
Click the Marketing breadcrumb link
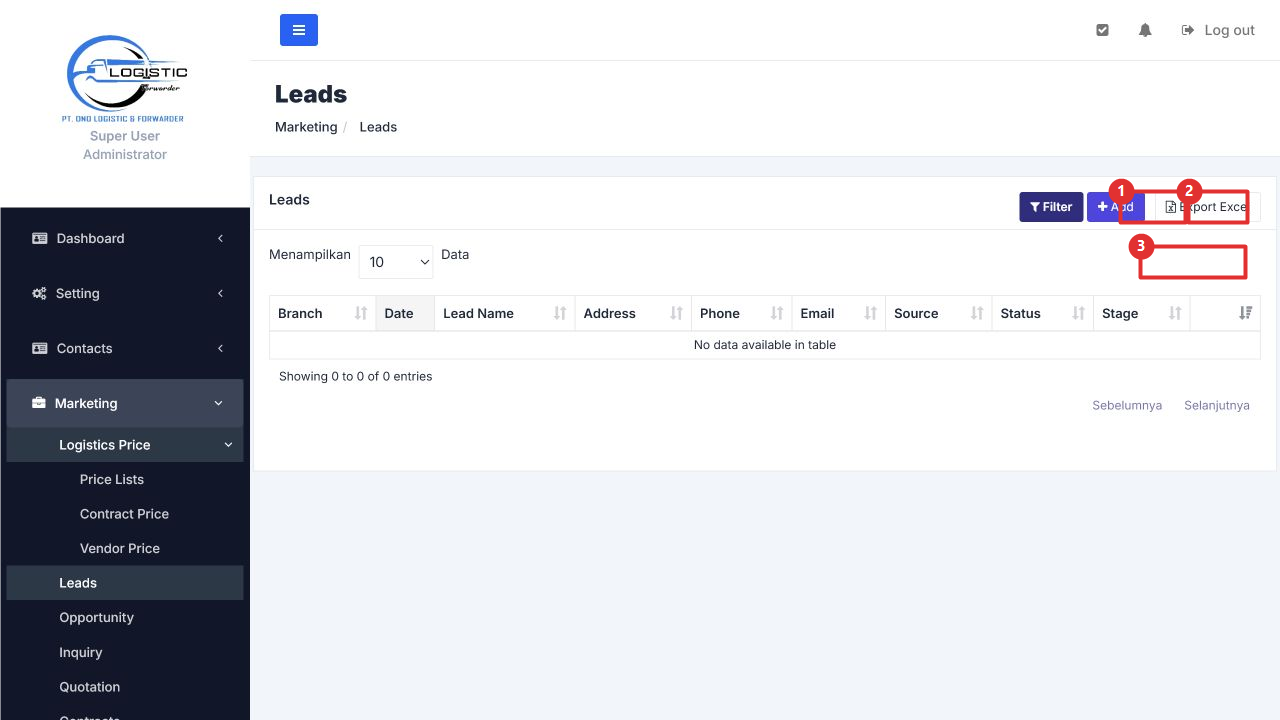click(306, 127)
